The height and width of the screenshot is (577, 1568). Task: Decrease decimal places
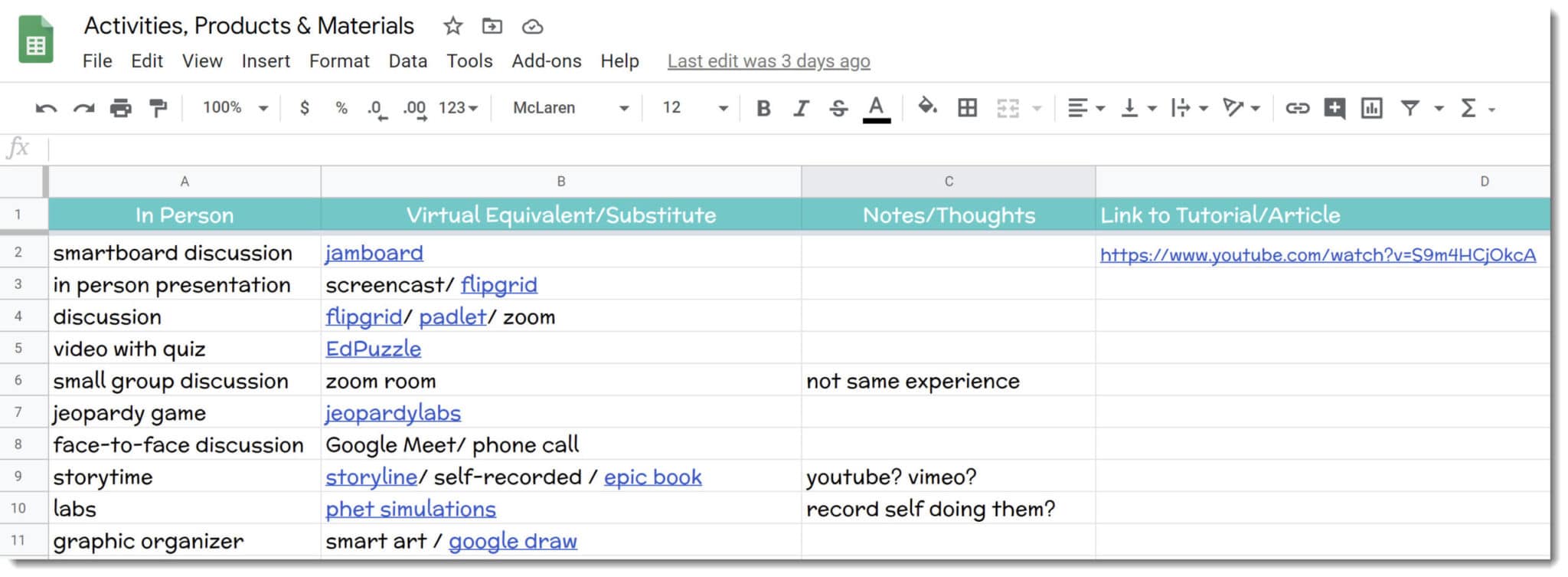click(376, 109)
